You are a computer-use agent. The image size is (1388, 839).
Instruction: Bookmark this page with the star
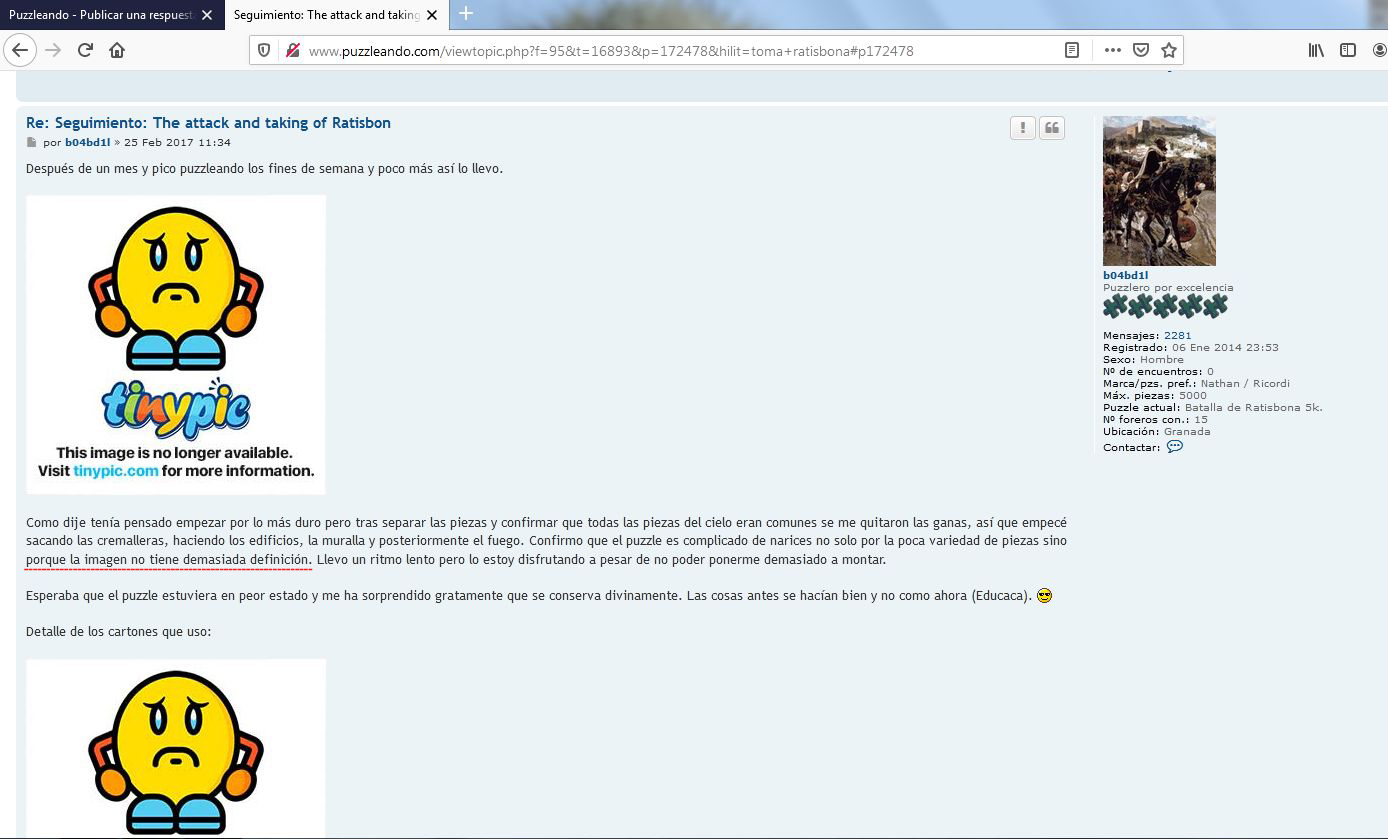tap(1169, 50)
